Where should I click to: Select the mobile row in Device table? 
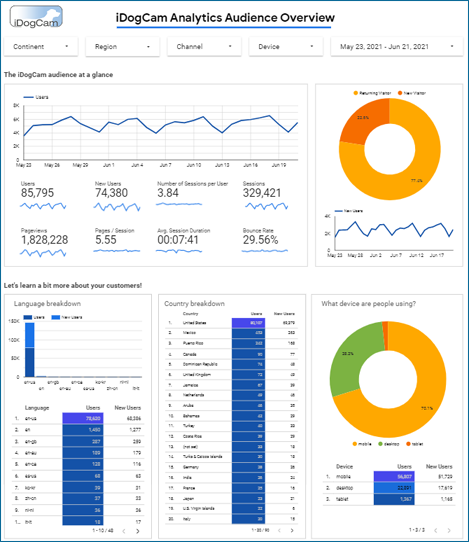389,477
